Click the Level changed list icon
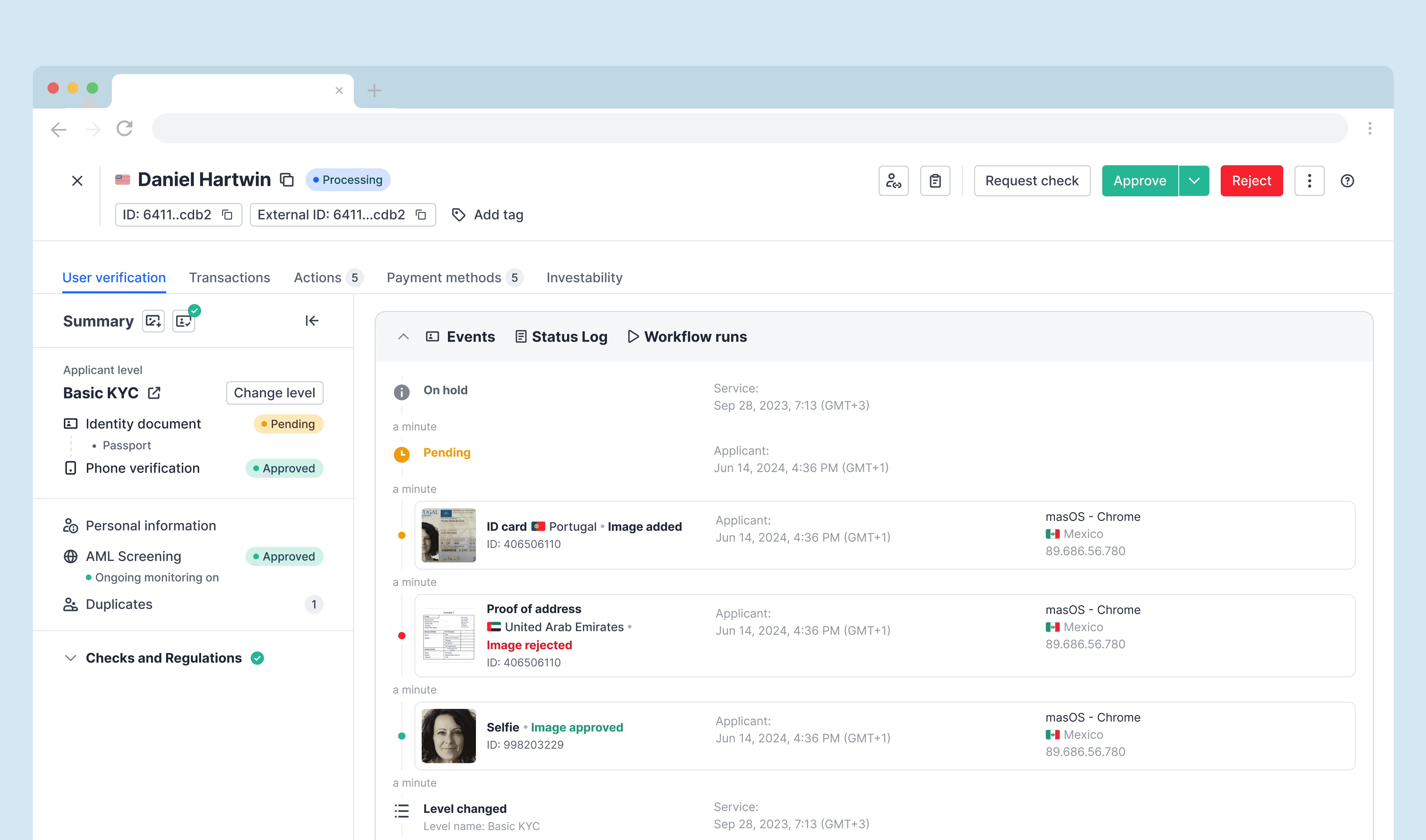This screenshot has width=1426, height=840. pos(401,810)
